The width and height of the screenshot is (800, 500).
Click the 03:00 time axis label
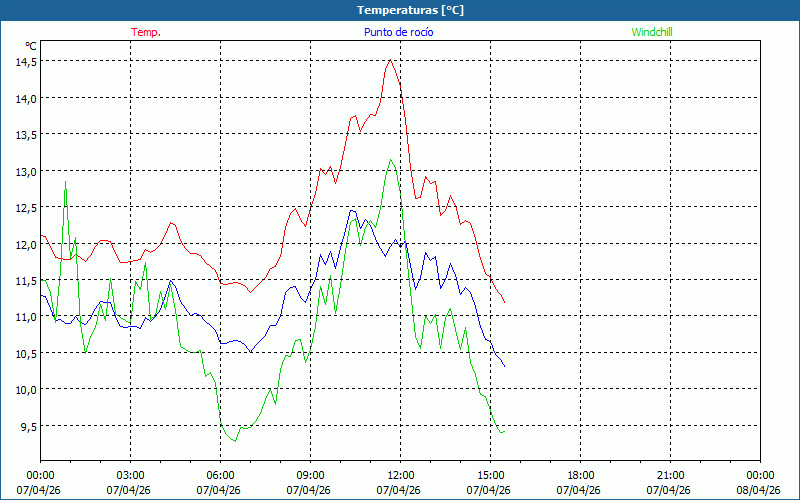[131, 475]
